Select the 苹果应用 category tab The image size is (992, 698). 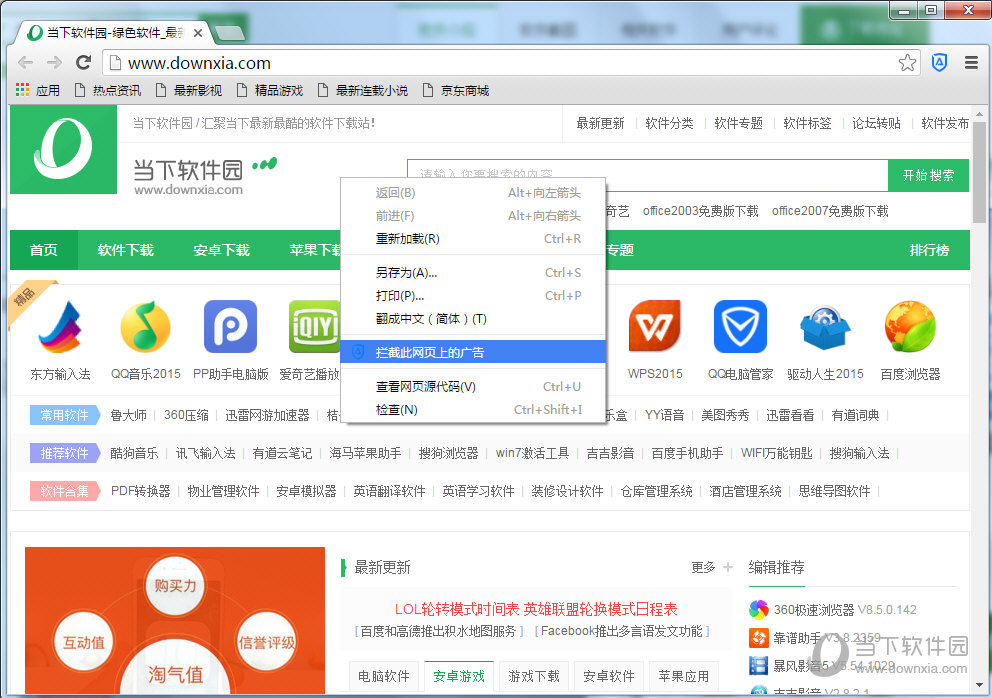(x=683, y=676)
